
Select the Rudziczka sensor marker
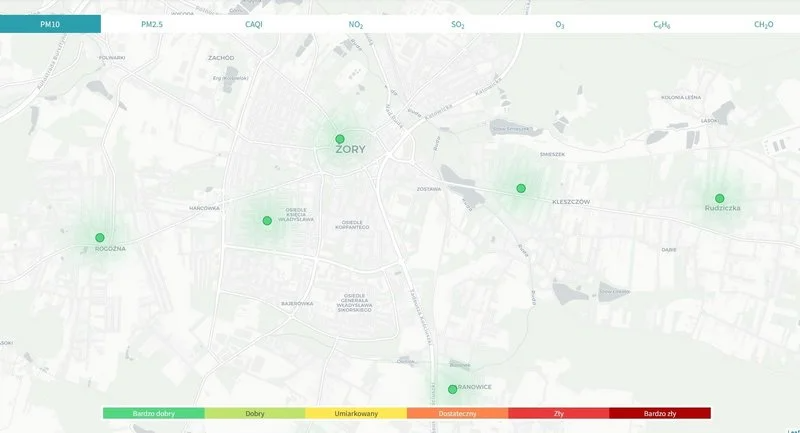(x=719, y=198)
